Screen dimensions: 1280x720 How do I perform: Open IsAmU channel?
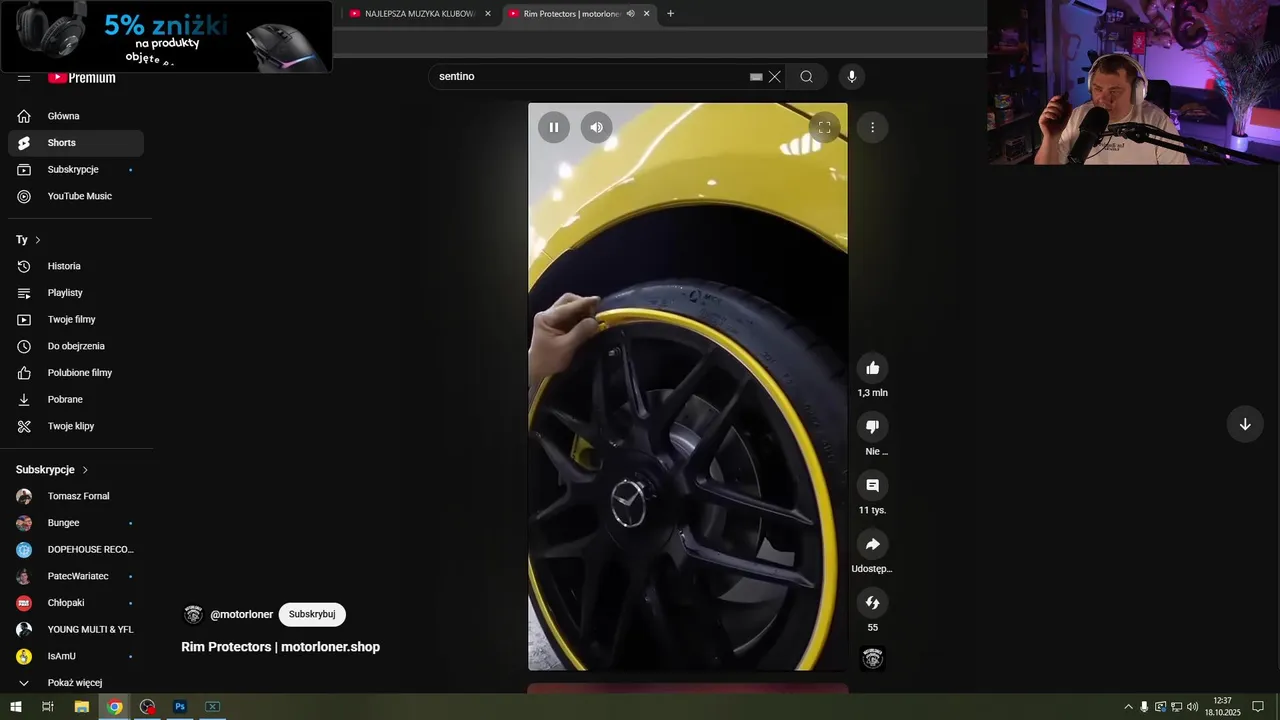pos(76,656)
